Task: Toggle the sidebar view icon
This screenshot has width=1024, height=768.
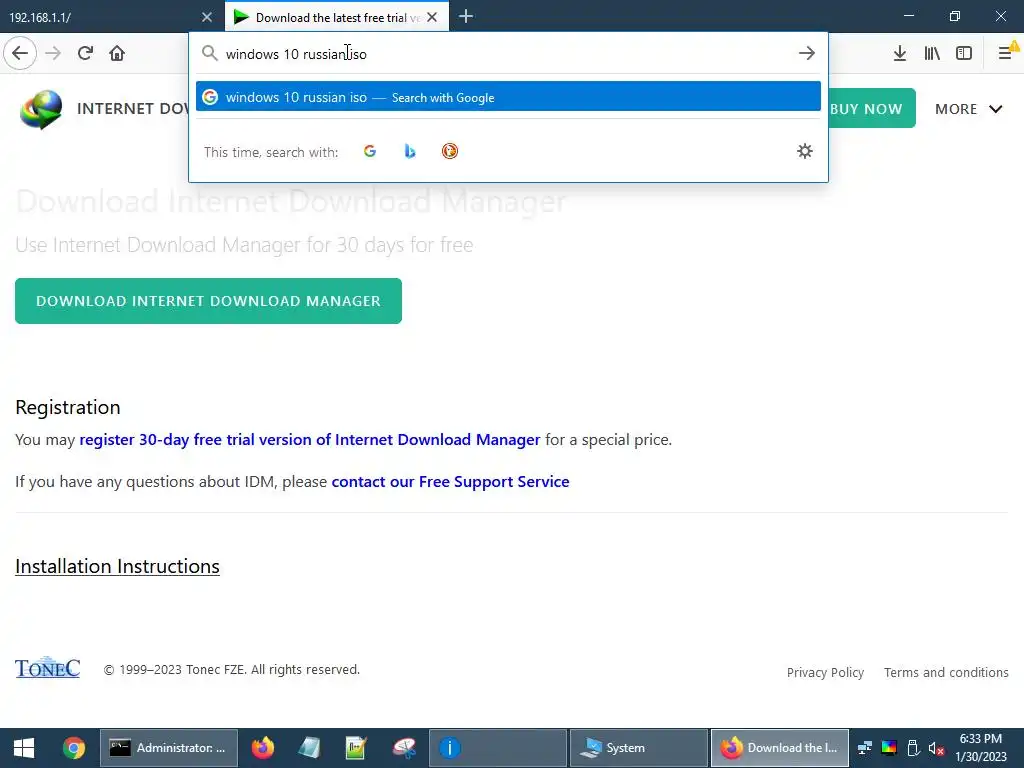Action: 964,53
